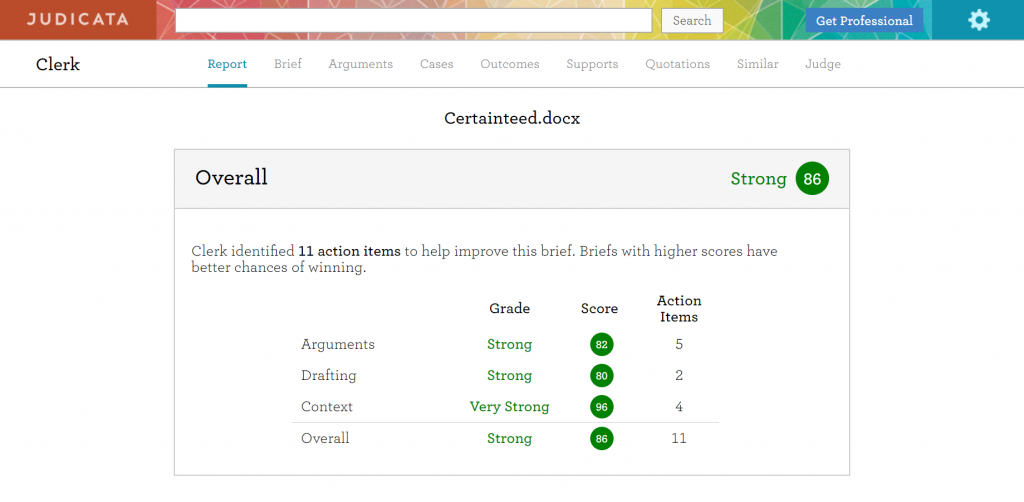Open the Supports tab
This screenshot has height=502, width=1024.
[592, 64]
